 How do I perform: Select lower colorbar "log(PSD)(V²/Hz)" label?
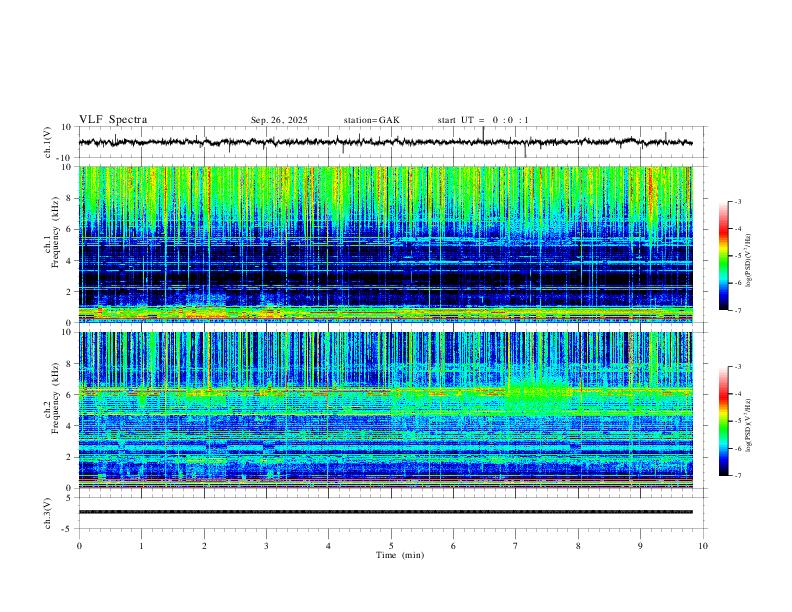749,425
